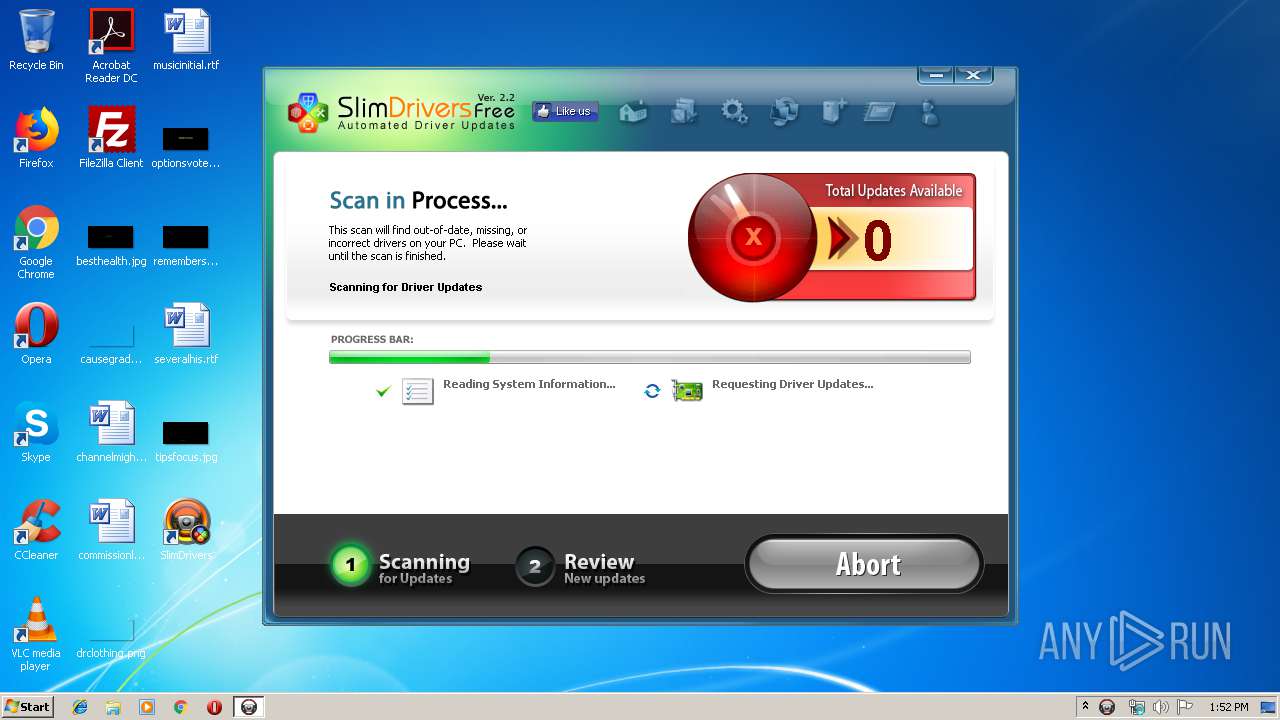Click the 'Scanning for Driver Updates' status text

405,287
